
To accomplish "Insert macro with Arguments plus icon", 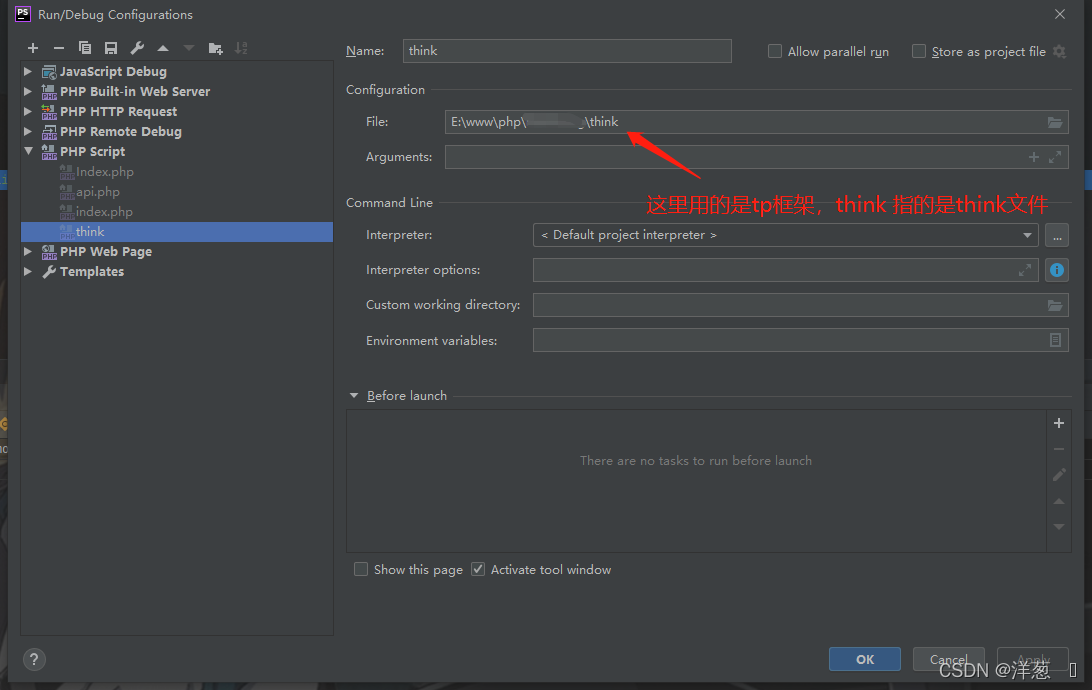I will [1034, 157].
